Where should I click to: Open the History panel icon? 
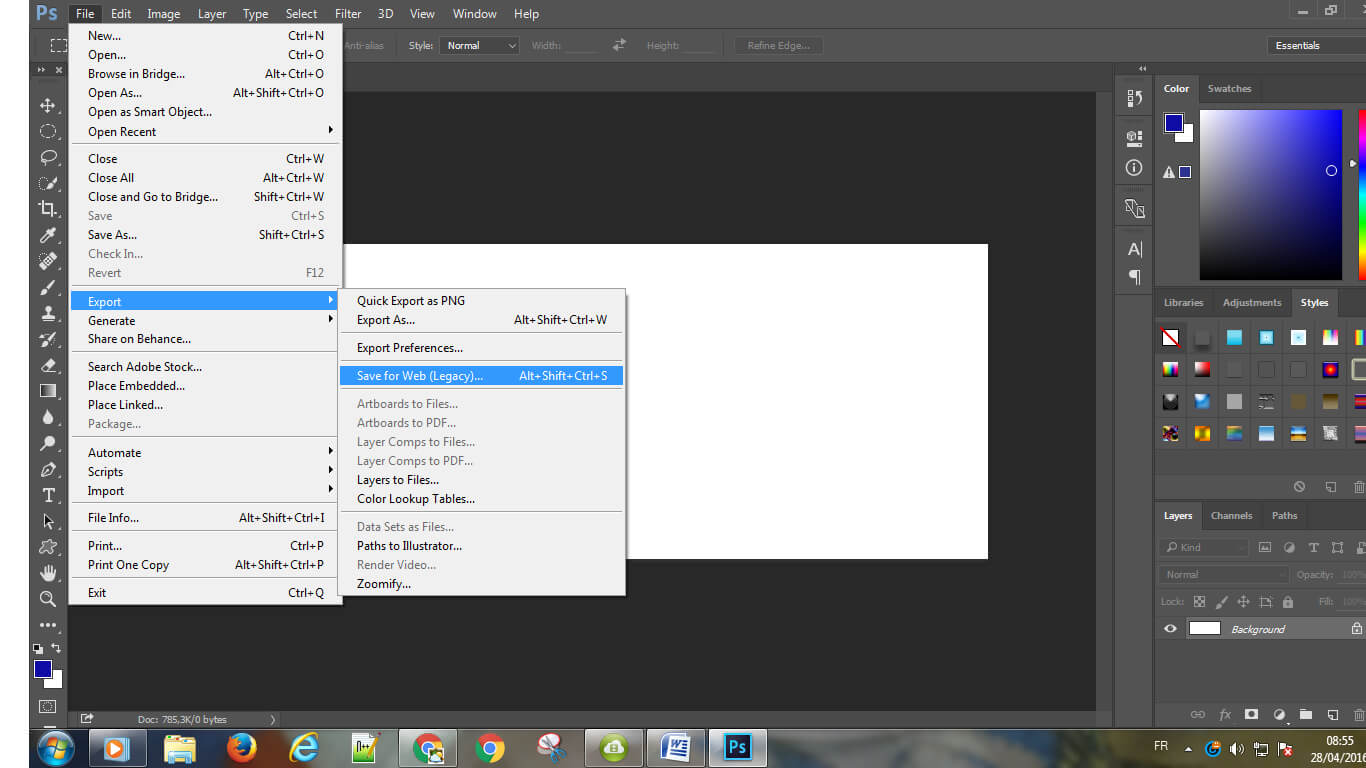tap(1134, 98)
